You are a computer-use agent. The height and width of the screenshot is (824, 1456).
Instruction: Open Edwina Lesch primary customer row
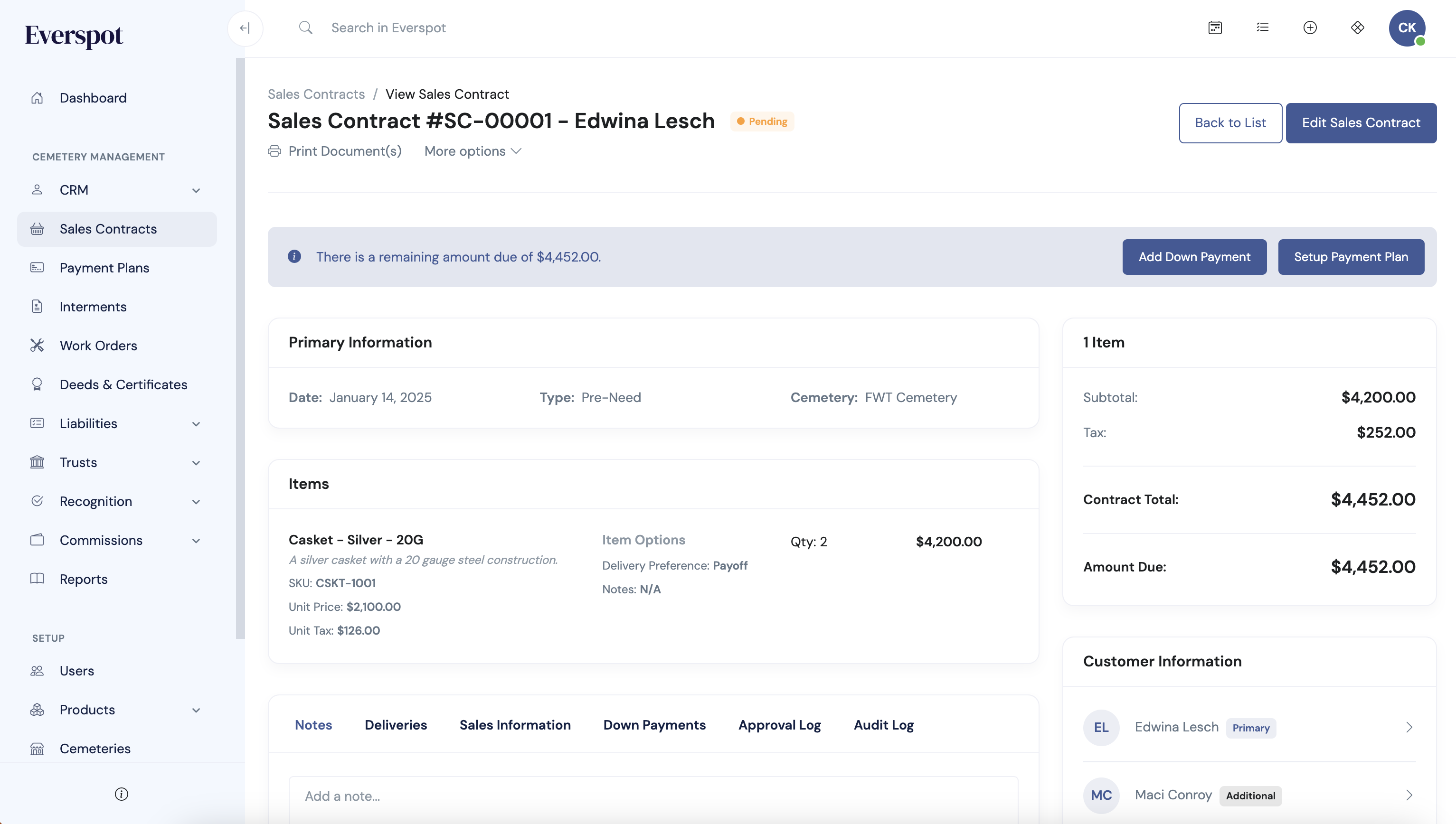pyautogui.click(x=1249, y=727)
